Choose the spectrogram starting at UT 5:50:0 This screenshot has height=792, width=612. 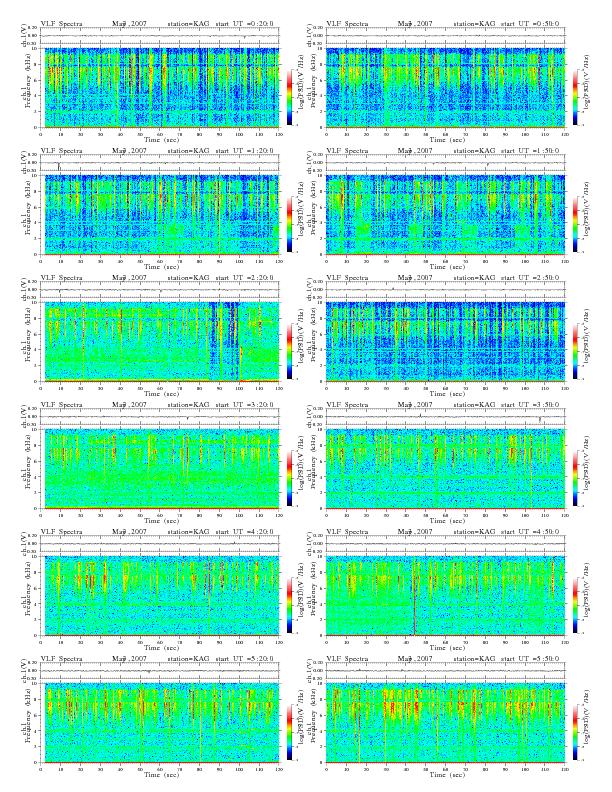(445, 723)
